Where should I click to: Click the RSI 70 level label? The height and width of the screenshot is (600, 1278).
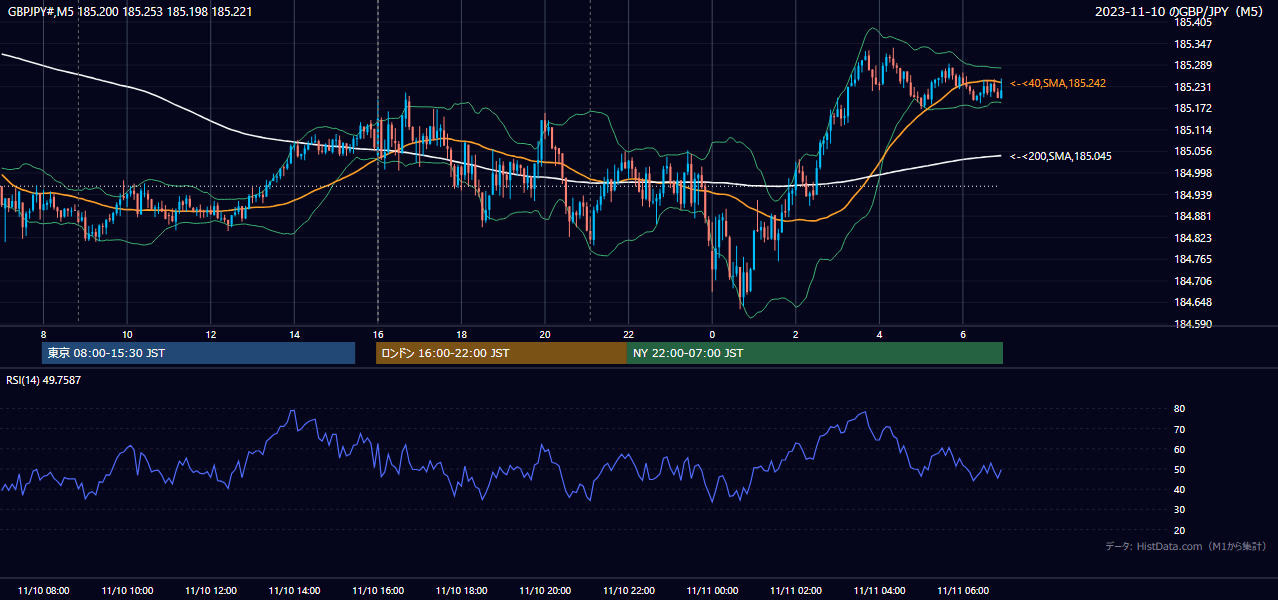click(x=1180, y=429)
